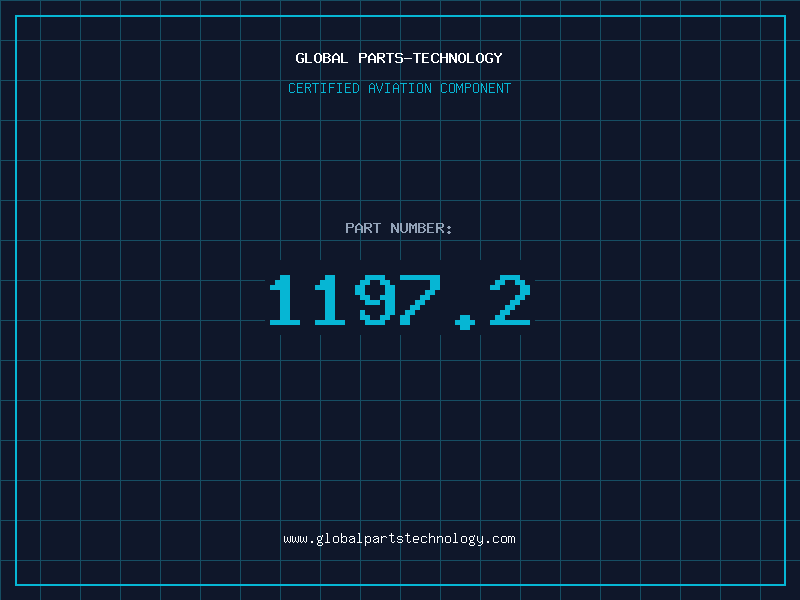Select the large part number 1197.2

pos(399,300)
